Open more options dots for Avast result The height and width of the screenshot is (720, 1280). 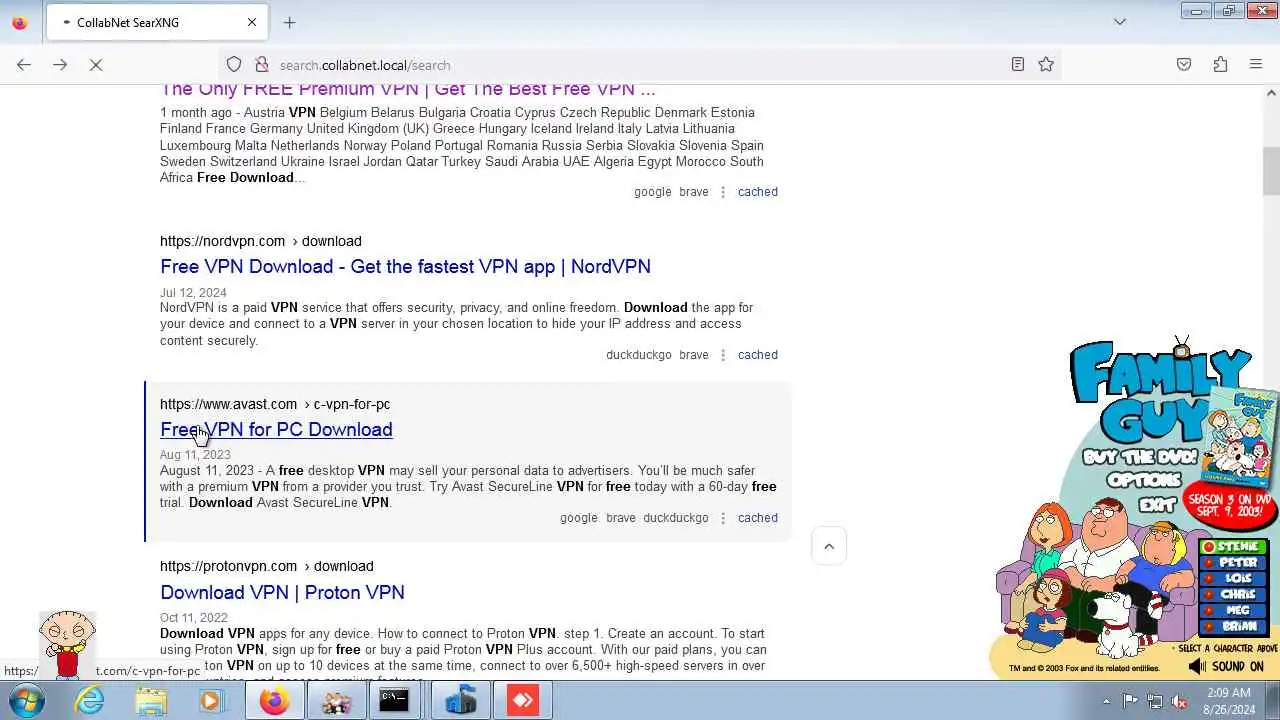pos(723,518)
